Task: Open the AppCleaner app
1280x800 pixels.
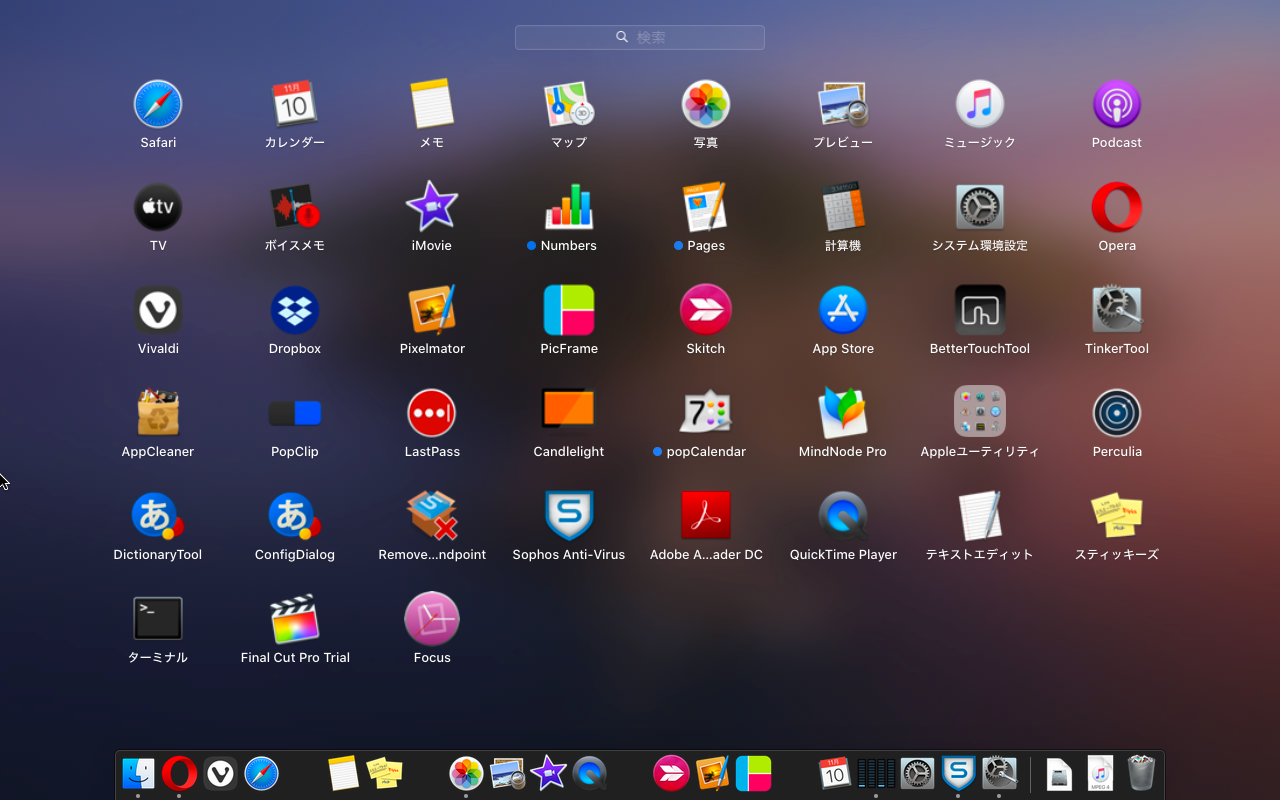Action: [158, 413]
